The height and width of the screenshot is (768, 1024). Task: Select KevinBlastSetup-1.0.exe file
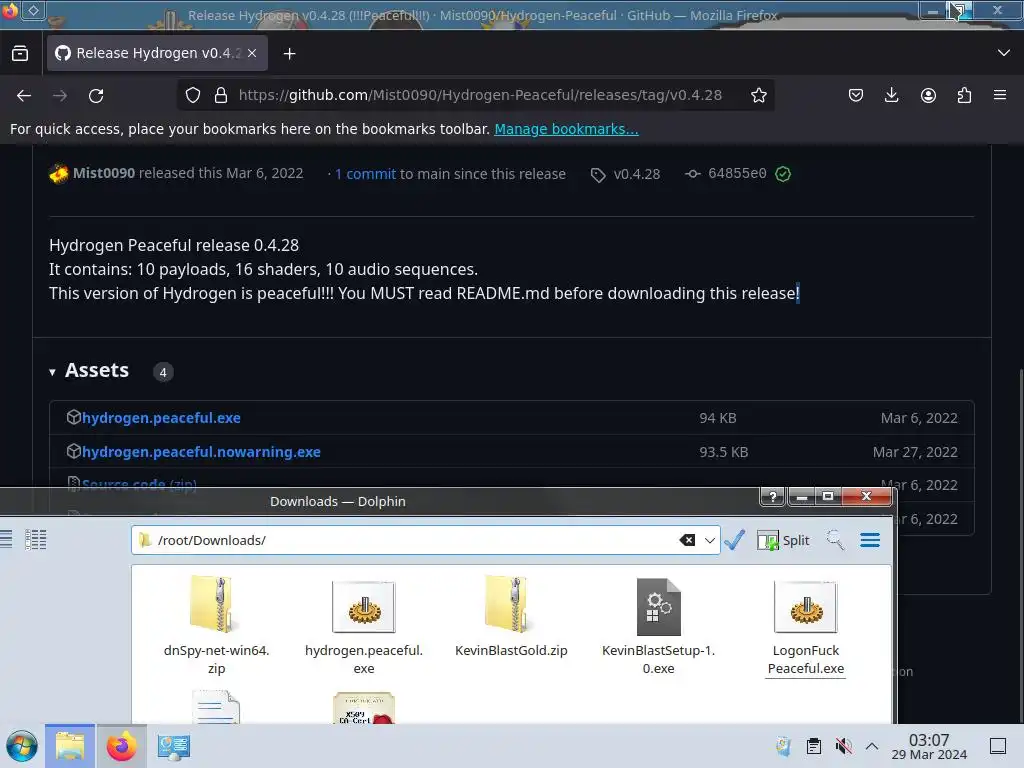658,626
